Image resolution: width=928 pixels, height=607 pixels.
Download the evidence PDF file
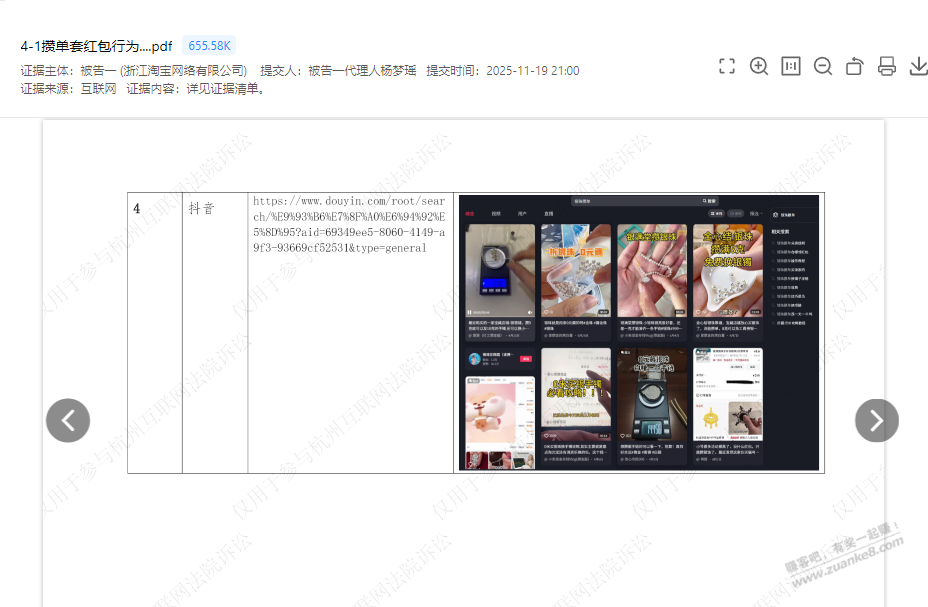click(918, 66)
